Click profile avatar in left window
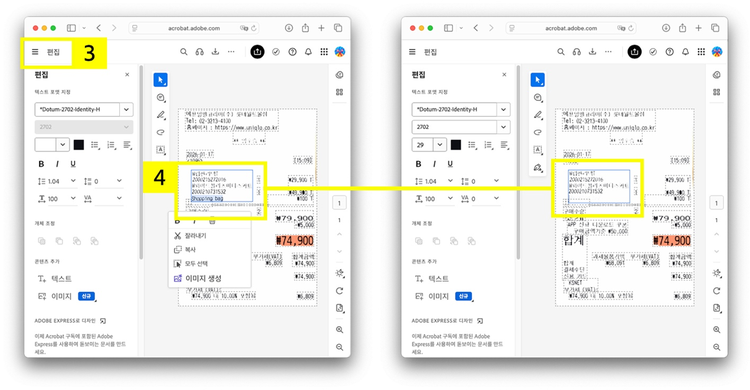Screen dimensions: 750x390 tap(340, 52)
